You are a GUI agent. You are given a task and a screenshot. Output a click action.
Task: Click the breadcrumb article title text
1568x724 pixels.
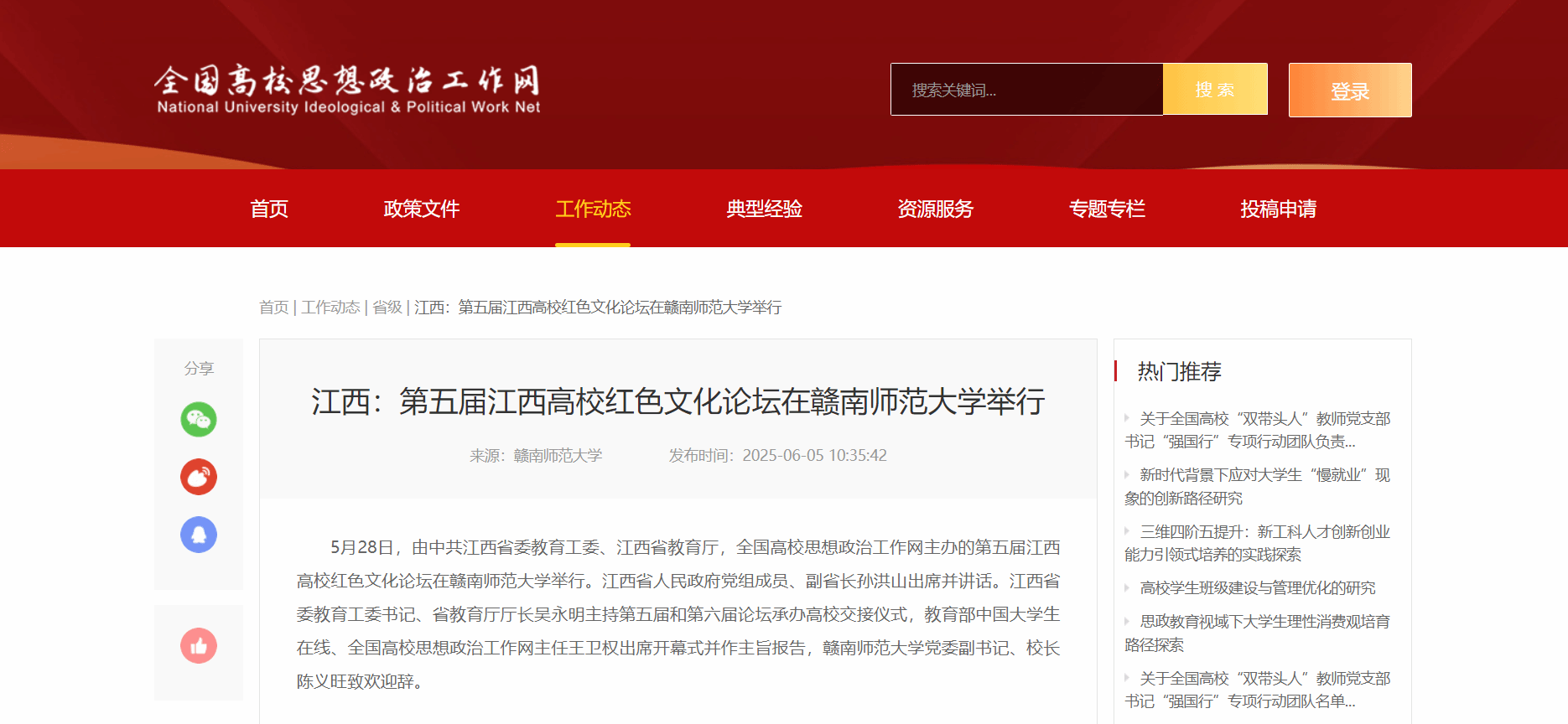tap(598, 308)
